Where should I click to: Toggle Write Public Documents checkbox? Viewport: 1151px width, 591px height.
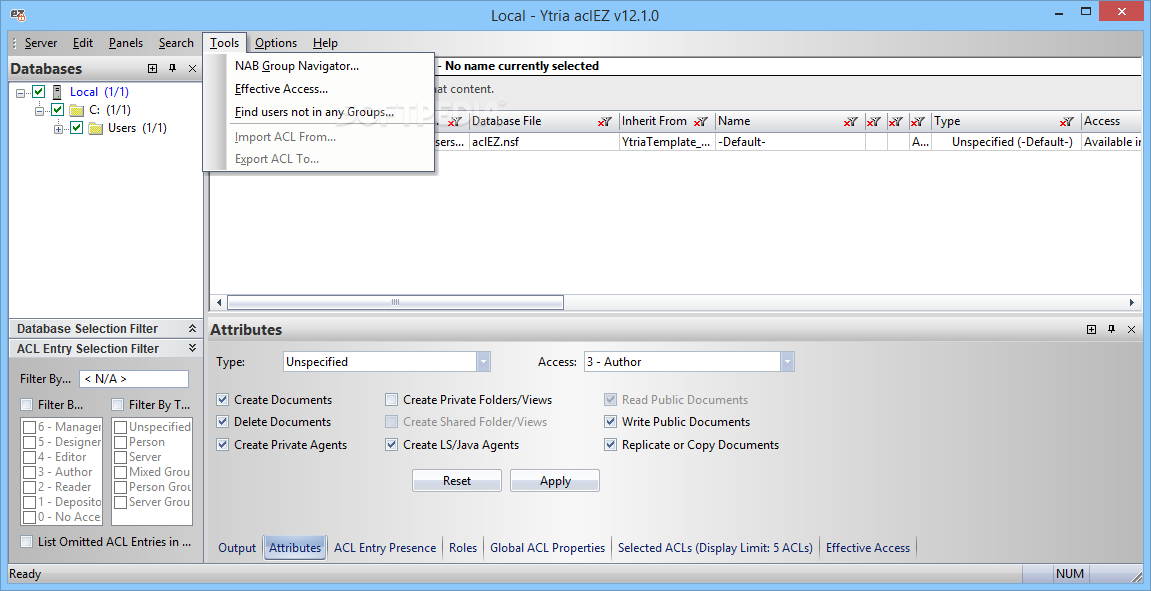(x=610, y=422)
